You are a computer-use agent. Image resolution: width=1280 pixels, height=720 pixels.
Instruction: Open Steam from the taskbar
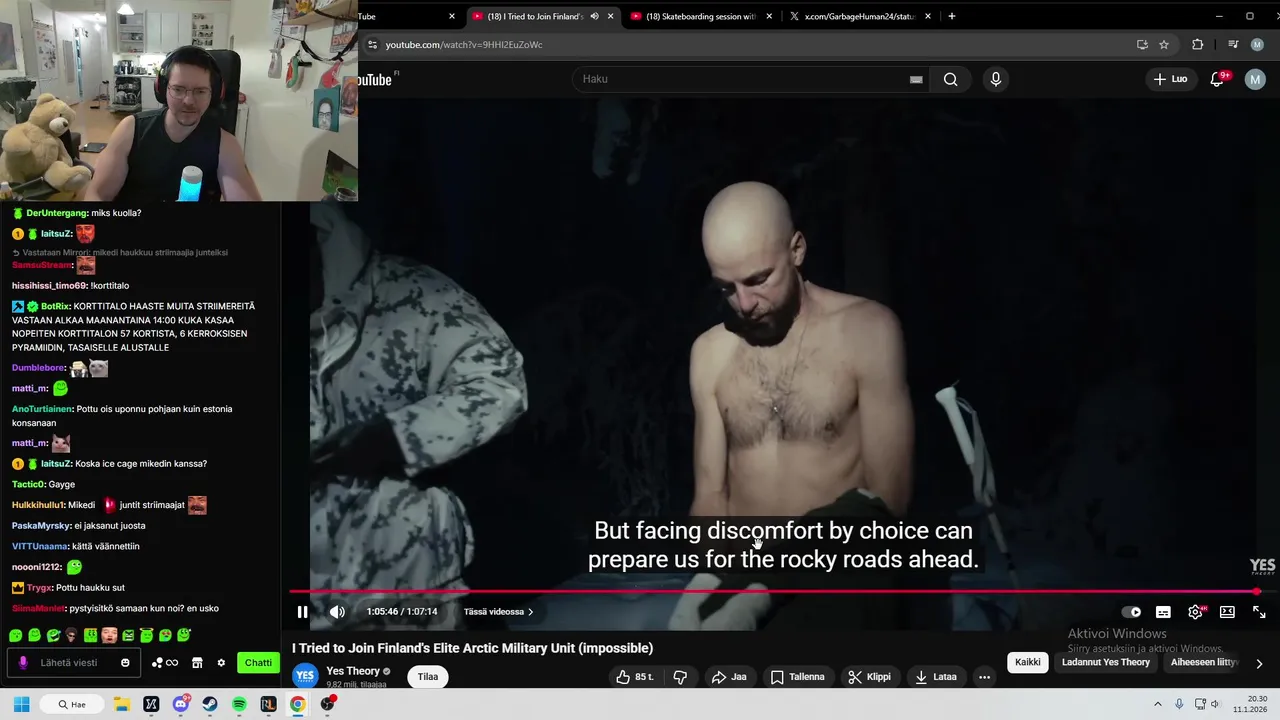click(209, 704)
